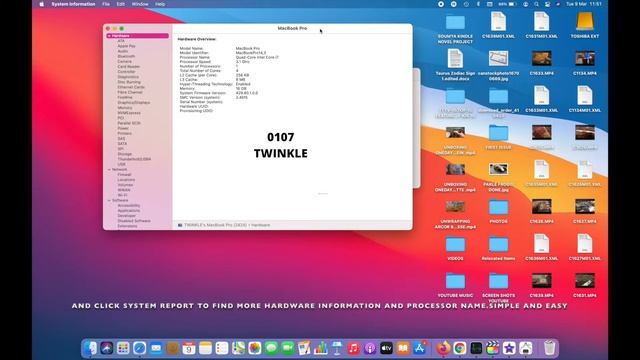Open the System Information app menu
The width and height of the screenshot is (640, 360).
coord(73,4)
